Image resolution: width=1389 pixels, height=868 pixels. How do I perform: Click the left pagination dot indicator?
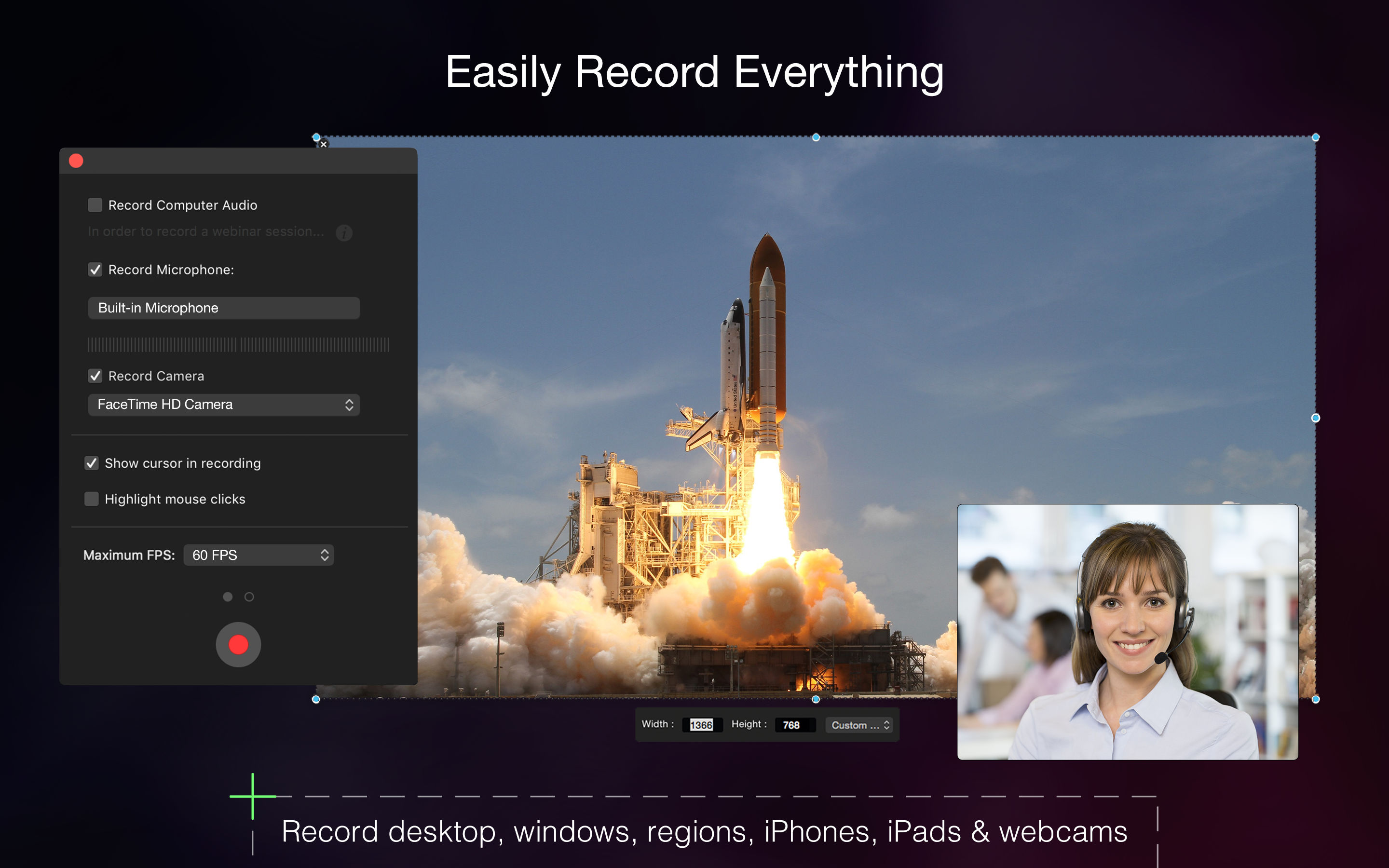(228, 597)
